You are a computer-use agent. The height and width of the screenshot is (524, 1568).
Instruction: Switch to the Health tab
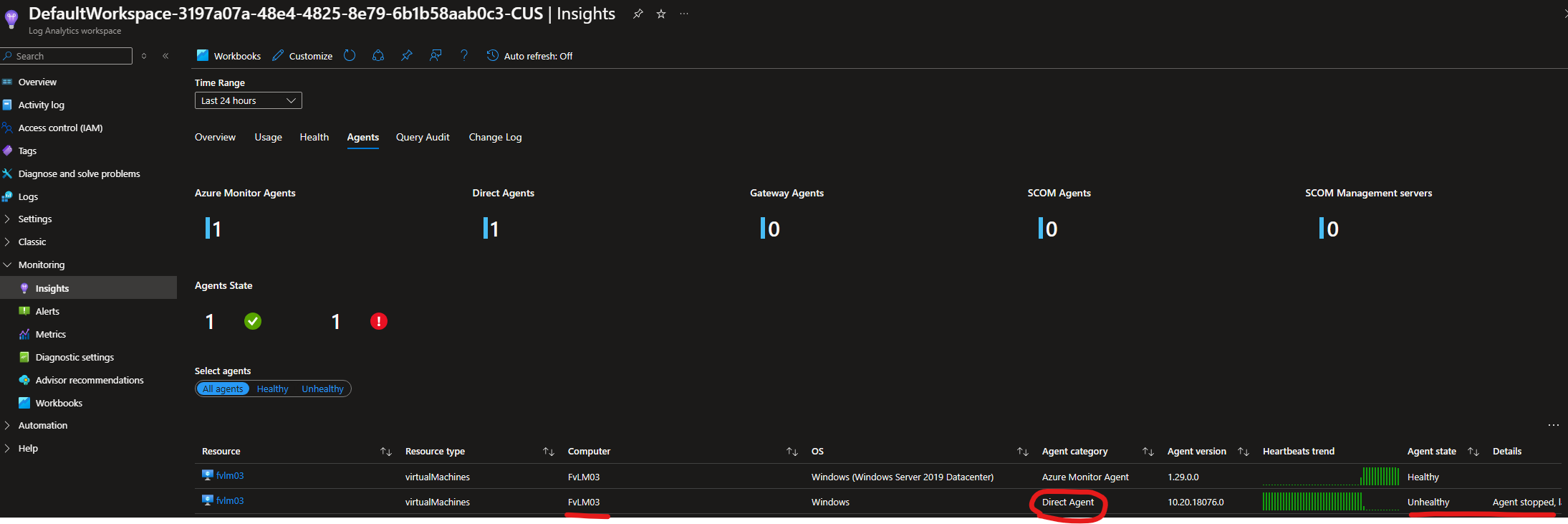coord(314,137)
